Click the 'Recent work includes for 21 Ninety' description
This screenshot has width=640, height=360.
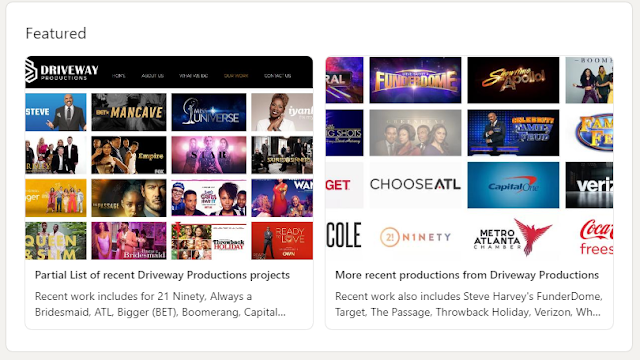(160, 304)
